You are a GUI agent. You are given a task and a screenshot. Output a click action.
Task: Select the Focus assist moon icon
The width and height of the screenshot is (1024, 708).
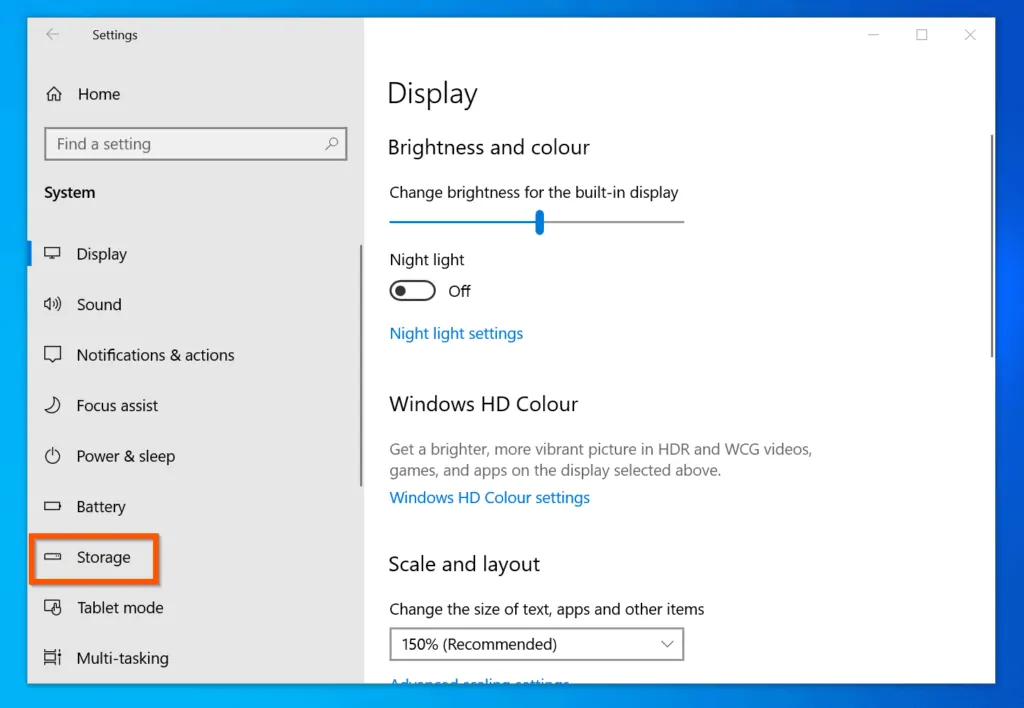[x=52, y=405]
